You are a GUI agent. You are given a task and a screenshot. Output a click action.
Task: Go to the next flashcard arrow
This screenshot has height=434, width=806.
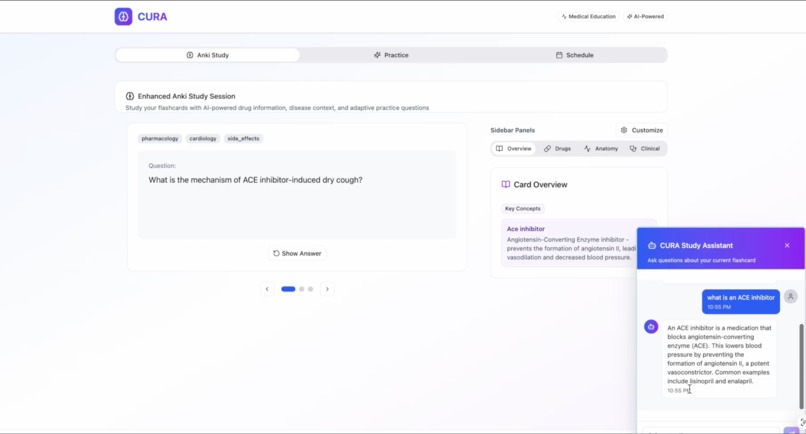pyautogui.click(x=327, y=289)
